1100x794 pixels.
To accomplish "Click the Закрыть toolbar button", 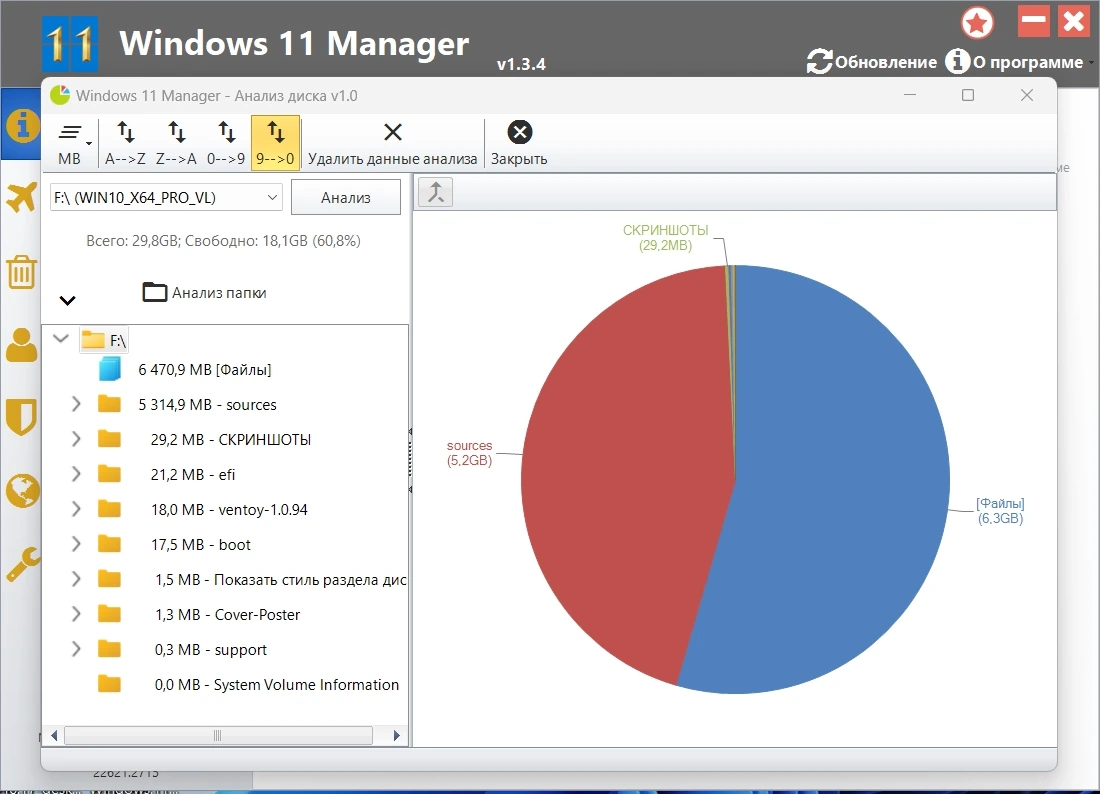I will (519, 143).
